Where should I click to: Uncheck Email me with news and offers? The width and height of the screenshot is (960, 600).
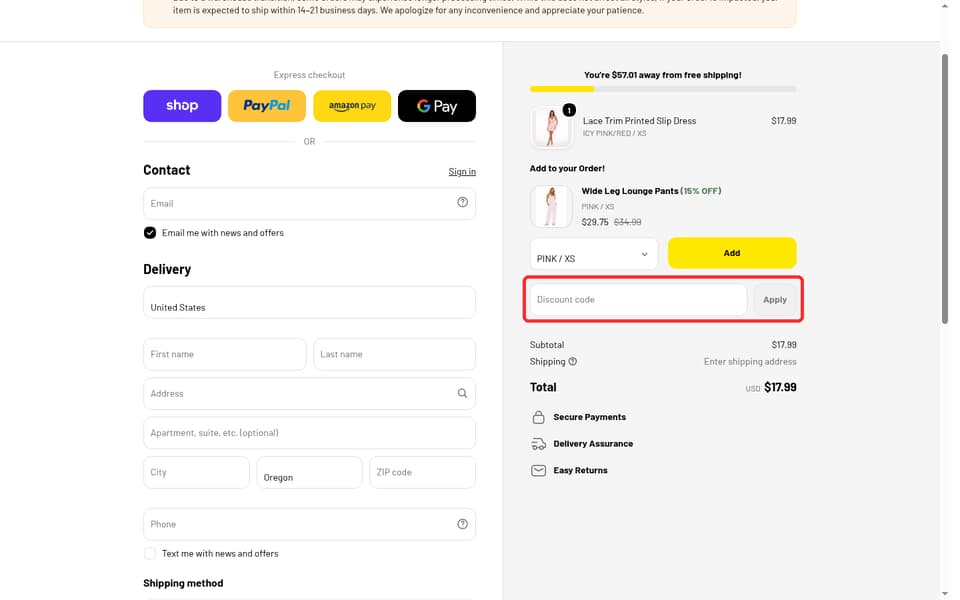tap(149, 233)
